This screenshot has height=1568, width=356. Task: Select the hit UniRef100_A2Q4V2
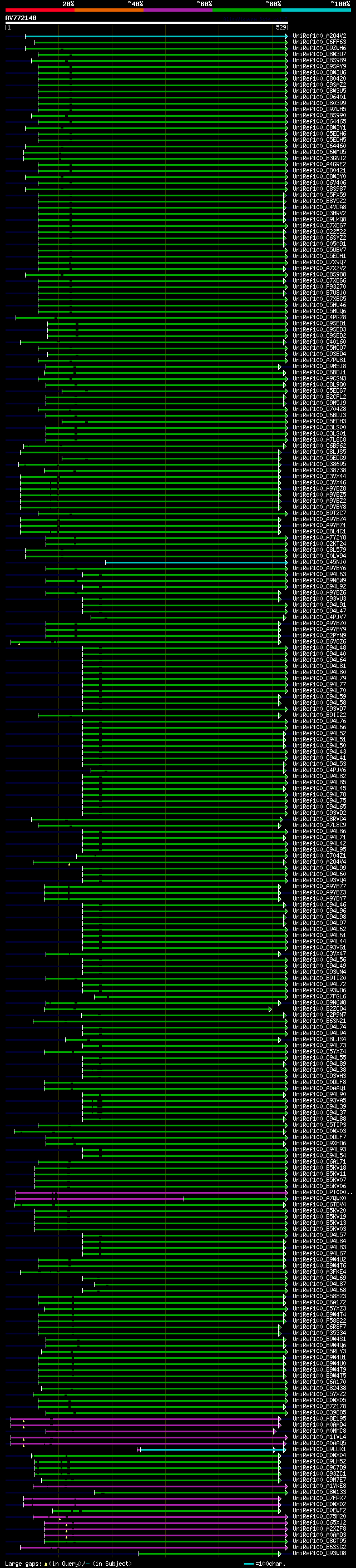(319, 36)
